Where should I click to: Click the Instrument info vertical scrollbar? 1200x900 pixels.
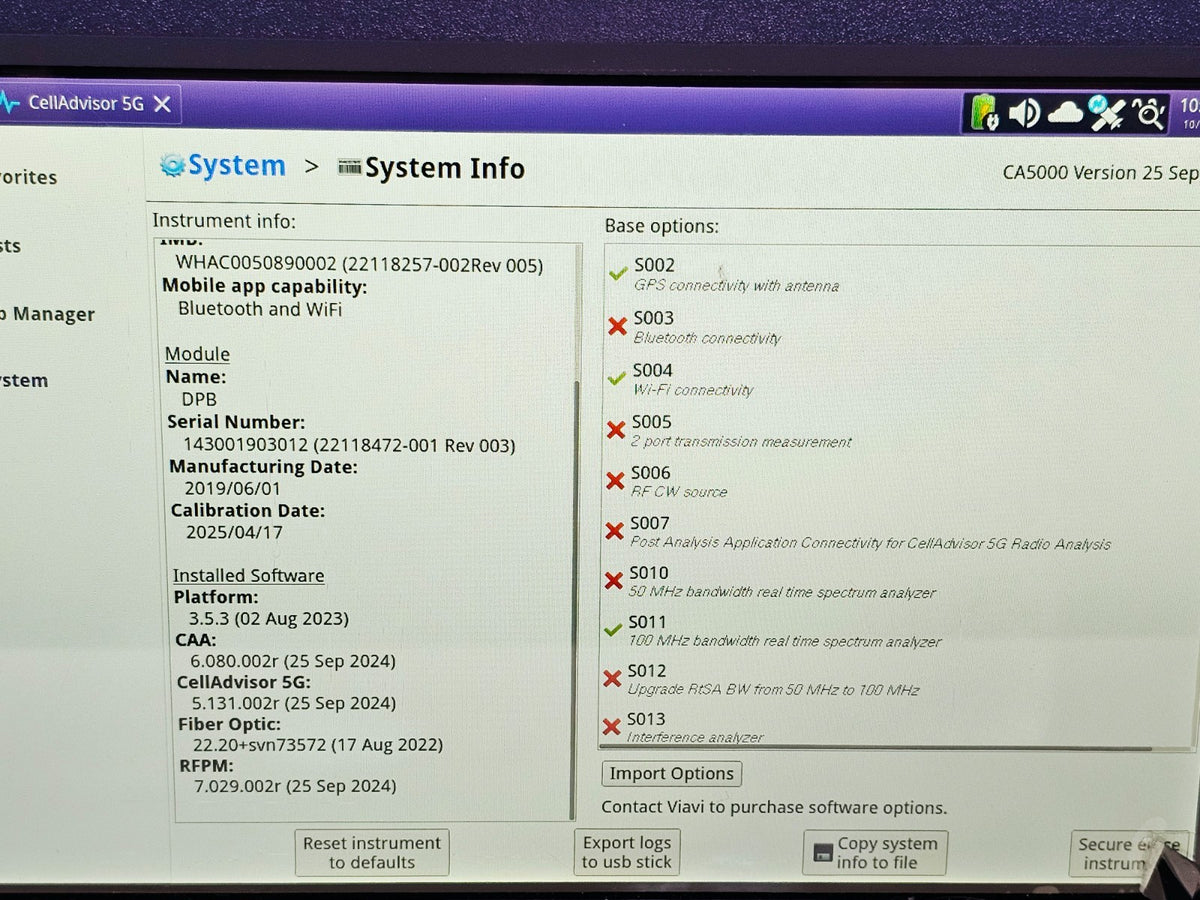click(575, 600)
